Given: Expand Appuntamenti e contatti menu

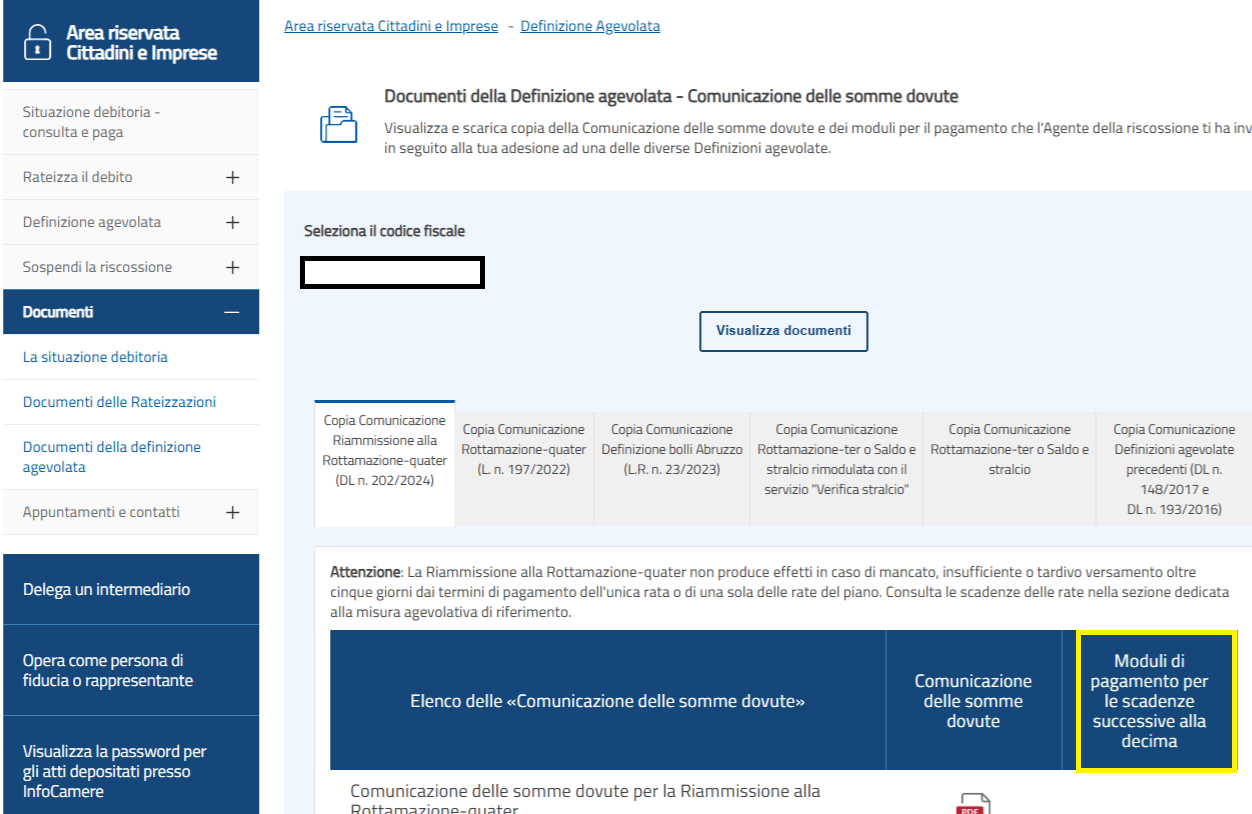Looking at the screenshot, I should pos(232,512).
